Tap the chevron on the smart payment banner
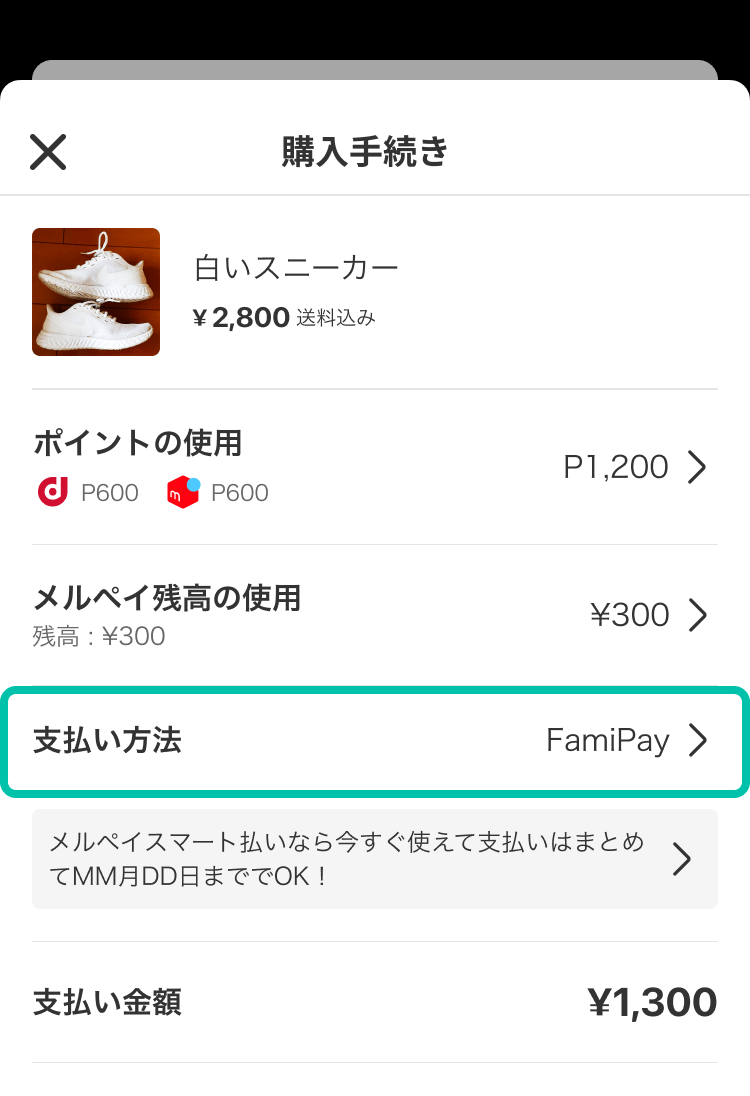This screenshot has height=1096, width=750. tap(683, 859)
